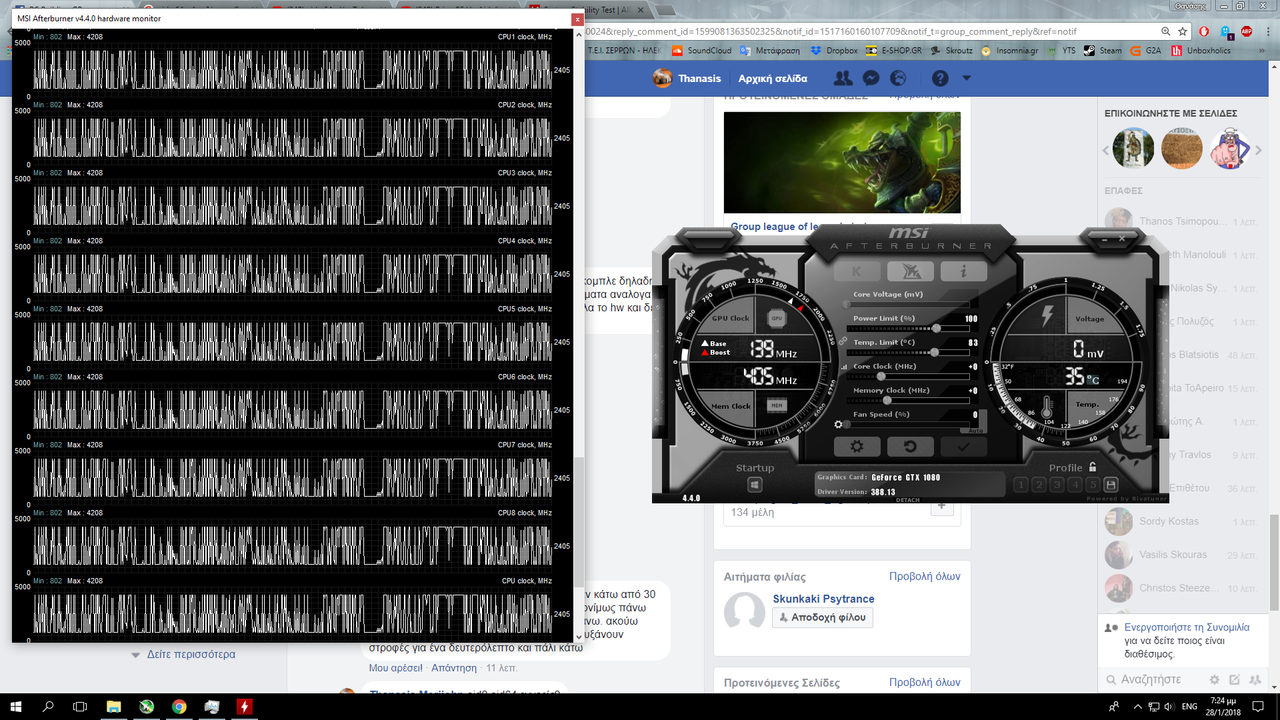Image resolution: width=1280 pixels, height=720 pixels.
Task: Click the MEM chip icon on left gauge
Action: pyautogui.click(x=776, y=405)
